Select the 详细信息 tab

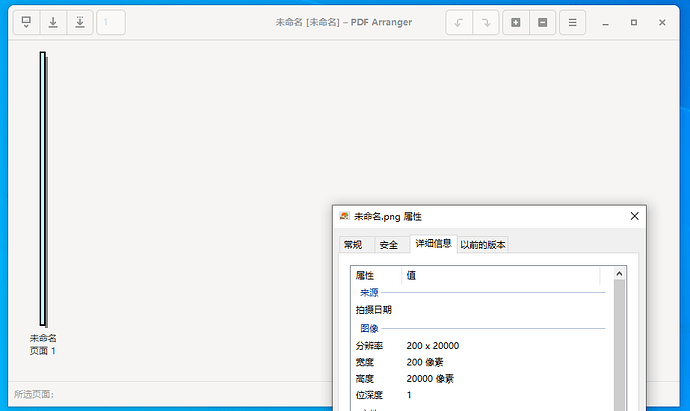(433, 243)
